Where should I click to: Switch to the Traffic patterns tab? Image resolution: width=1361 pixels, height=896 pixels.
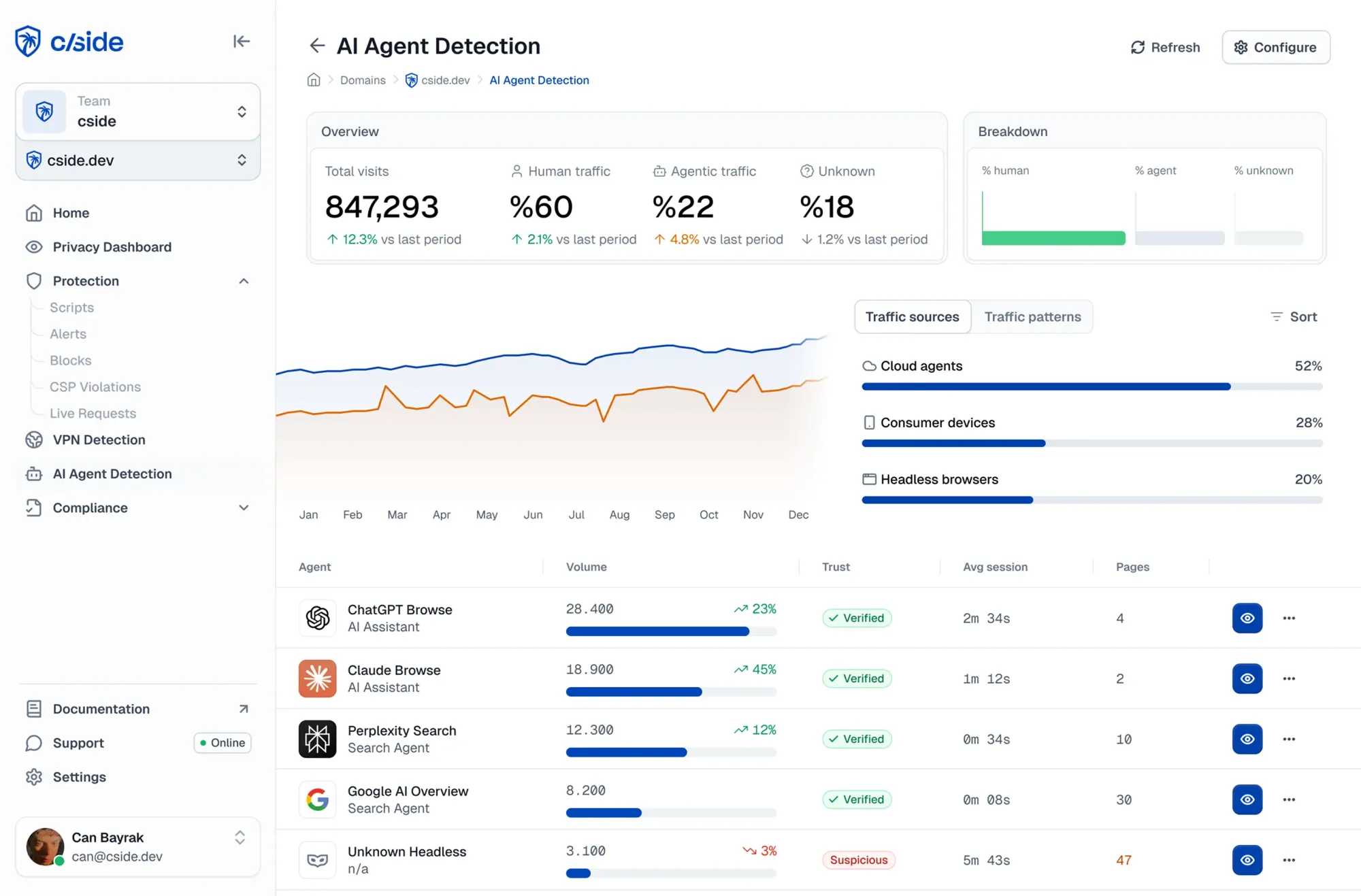pyautogui.click(x=1032, y=316)
